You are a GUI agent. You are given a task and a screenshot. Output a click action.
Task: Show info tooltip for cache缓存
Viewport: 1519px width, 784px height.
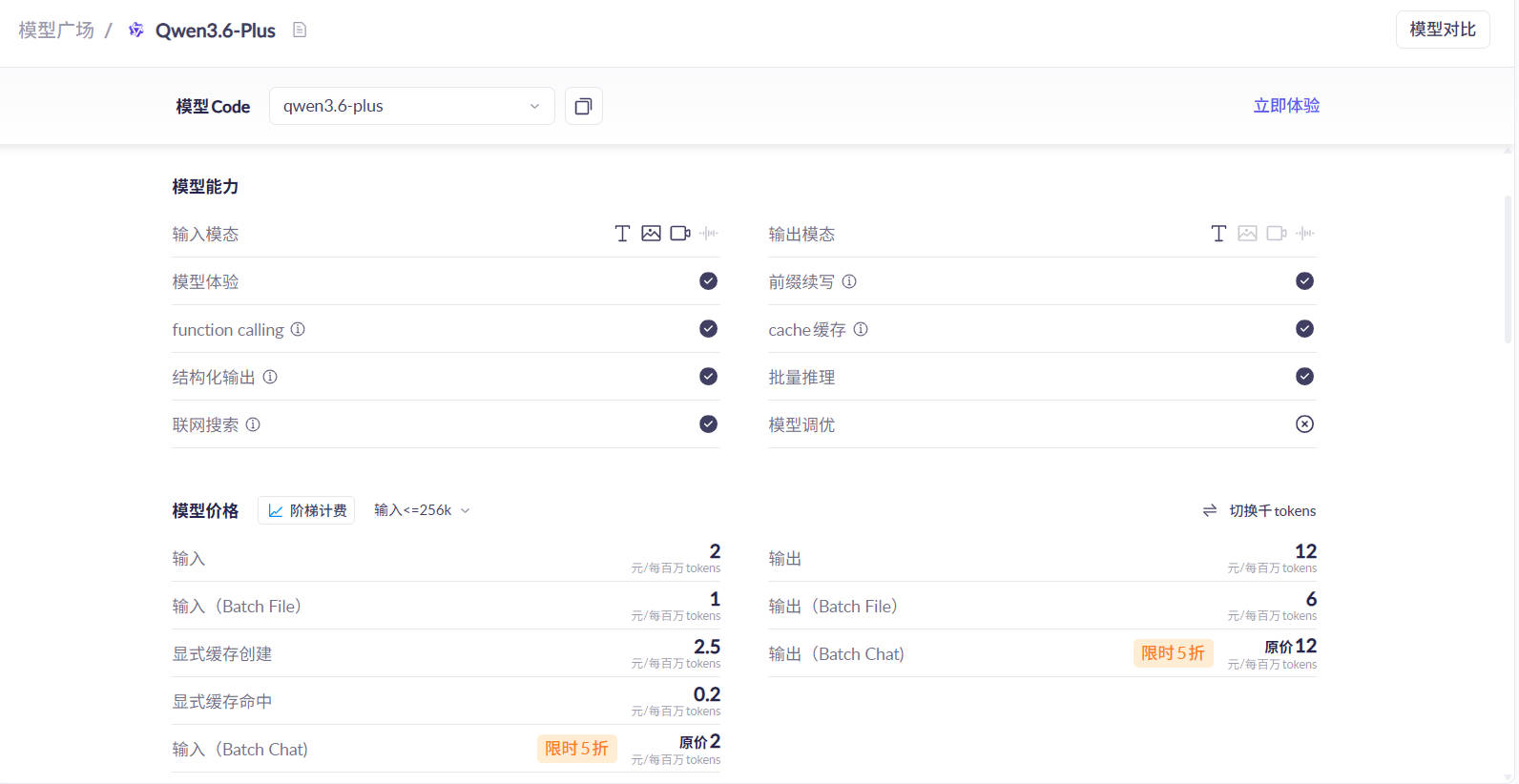click(861, 329)
